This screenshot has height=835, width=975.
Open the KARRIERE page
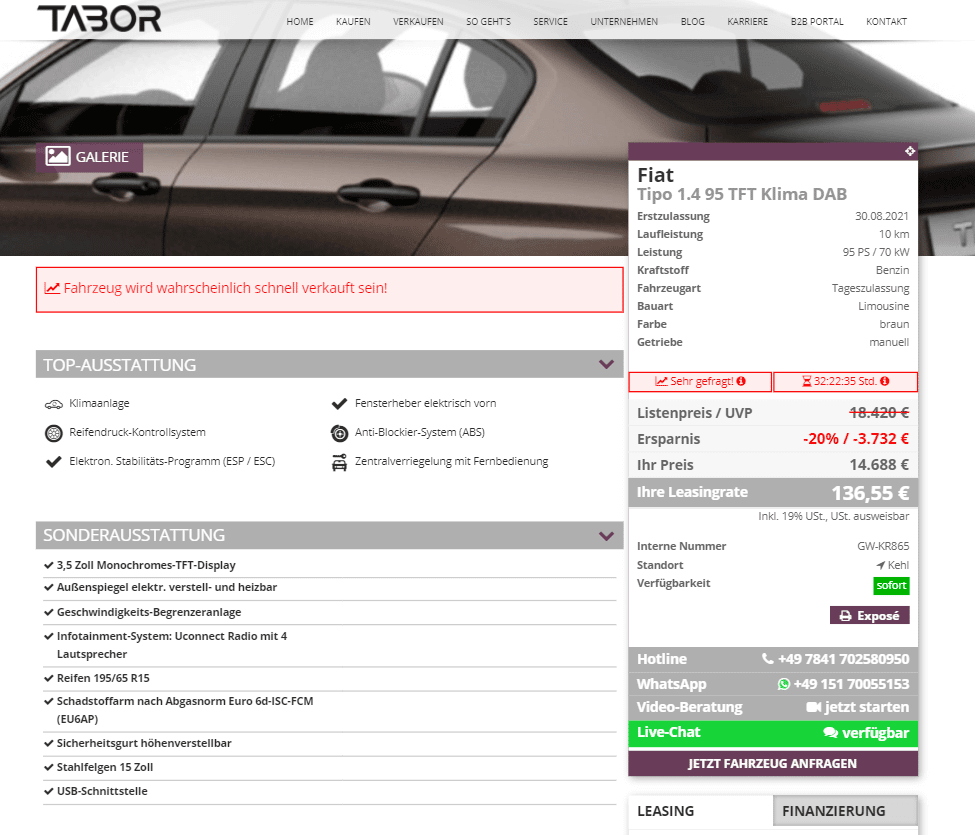pyautogui.click(x=747, y=22)
